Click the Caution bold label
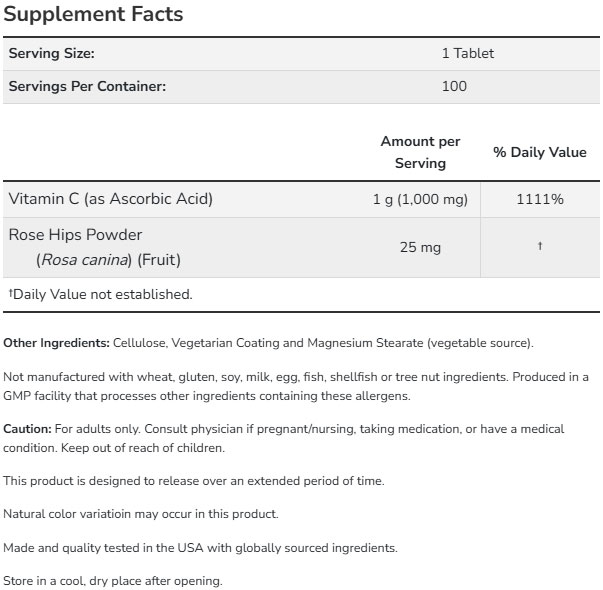The height and width of the screenshot is (590, 603). (x=29, y=429)
